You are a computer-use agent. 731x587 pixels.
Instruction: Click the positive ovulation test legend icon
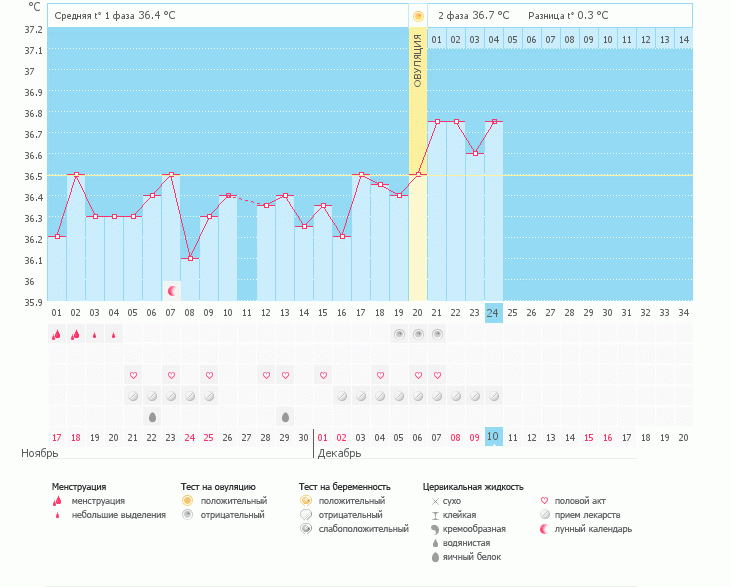187,500
